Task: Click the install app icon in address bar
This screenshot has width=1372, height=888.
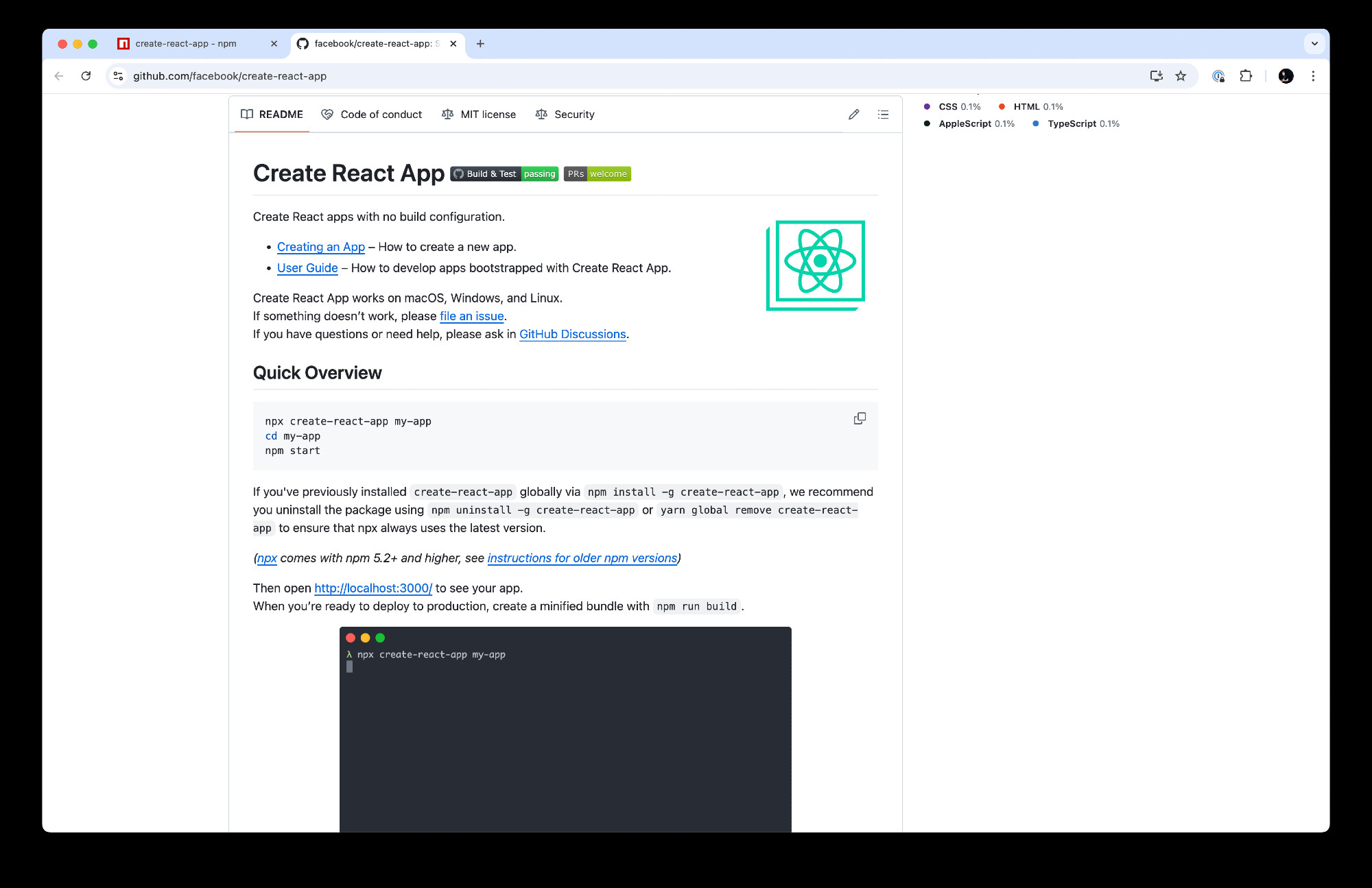Action: [x=1156, y=76]
